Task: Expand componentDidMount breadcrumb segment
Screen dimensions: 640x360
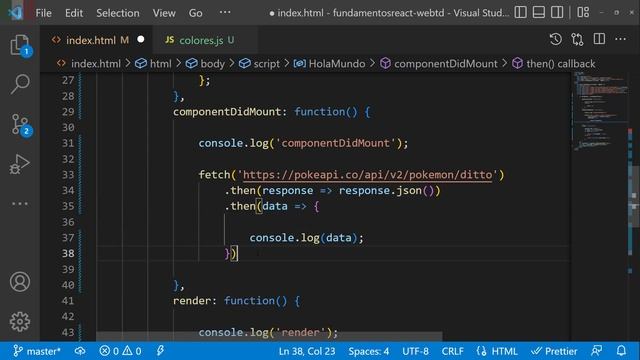Action: tap(439, 64)
